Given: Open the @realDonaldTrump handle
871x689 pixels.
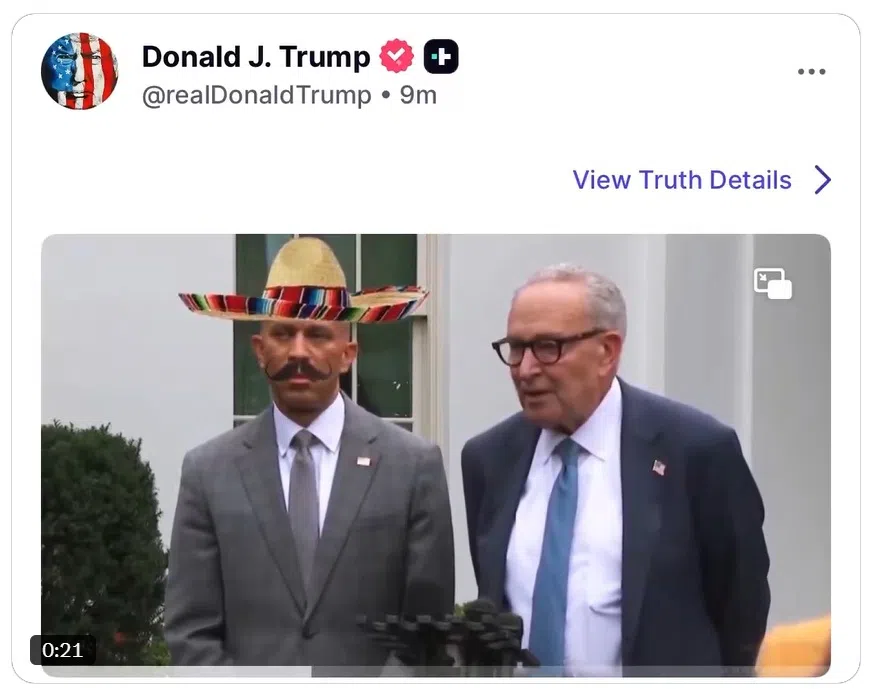Looking at the screenshot, I should coord(256,96).
